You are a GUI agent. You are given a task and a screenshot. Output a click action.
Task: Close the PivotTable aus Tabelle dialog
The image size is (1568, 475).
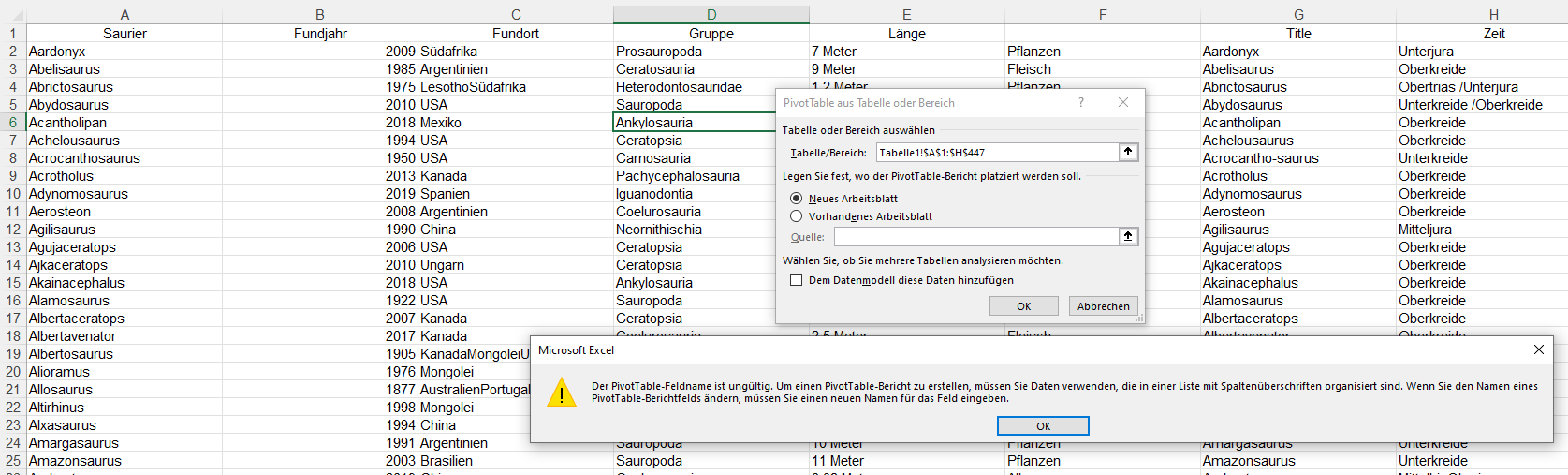(1123, 103)
